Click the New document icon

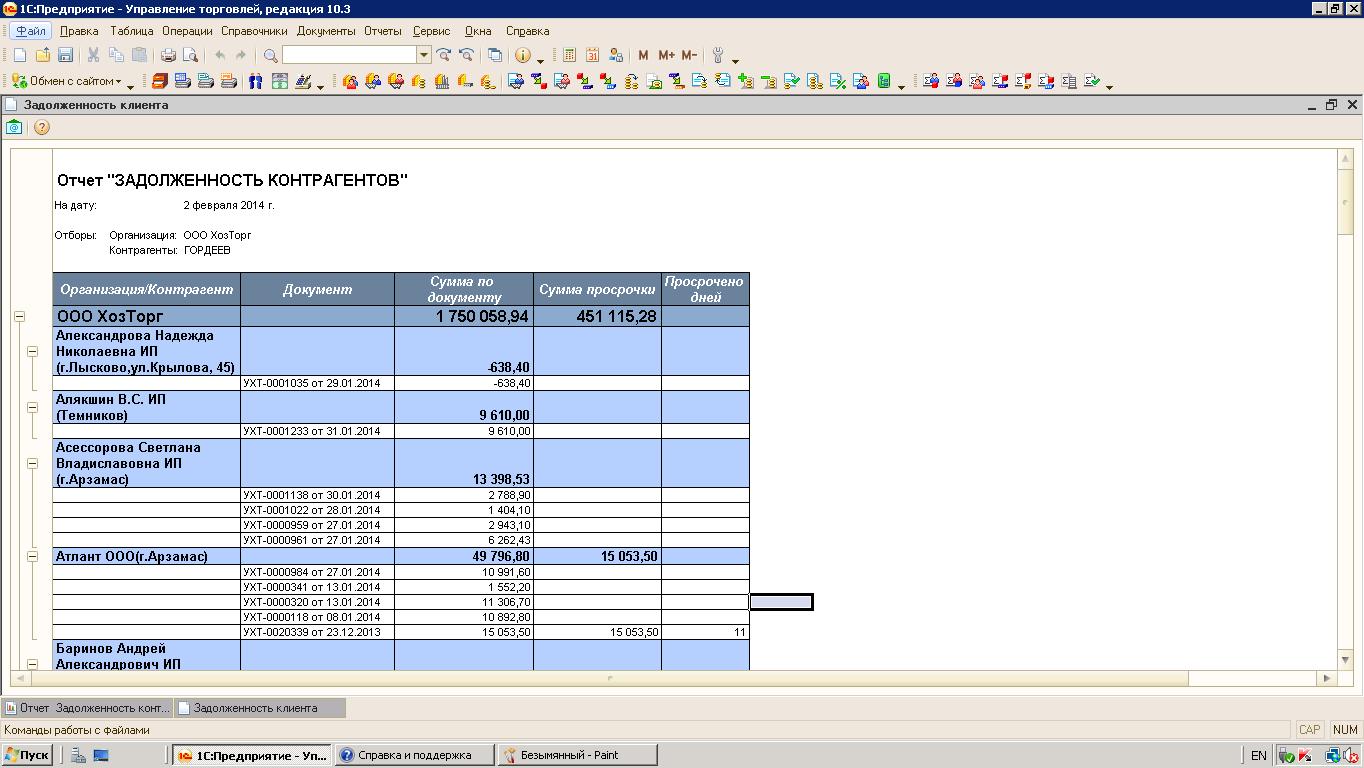(x=19, y=56)
